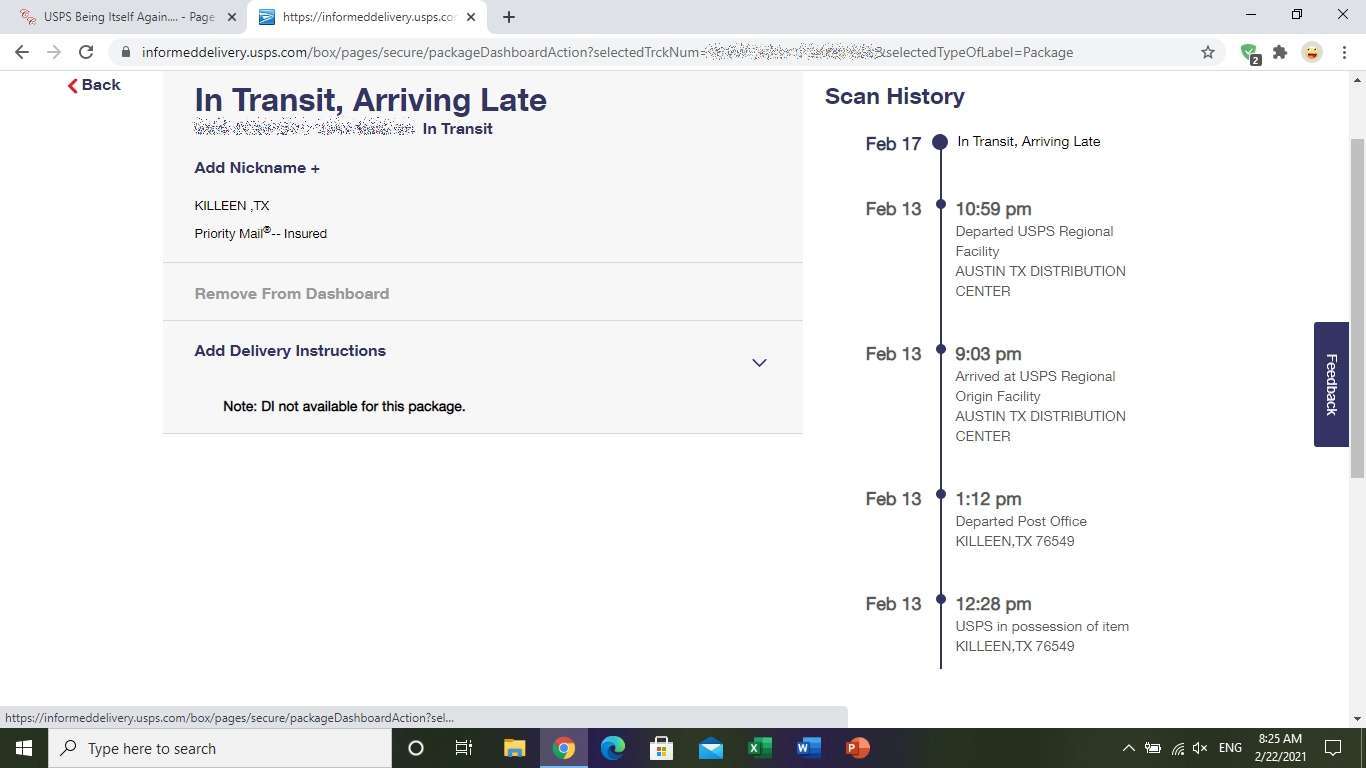Click USPS in possession of item entry

pos(1042,625)
